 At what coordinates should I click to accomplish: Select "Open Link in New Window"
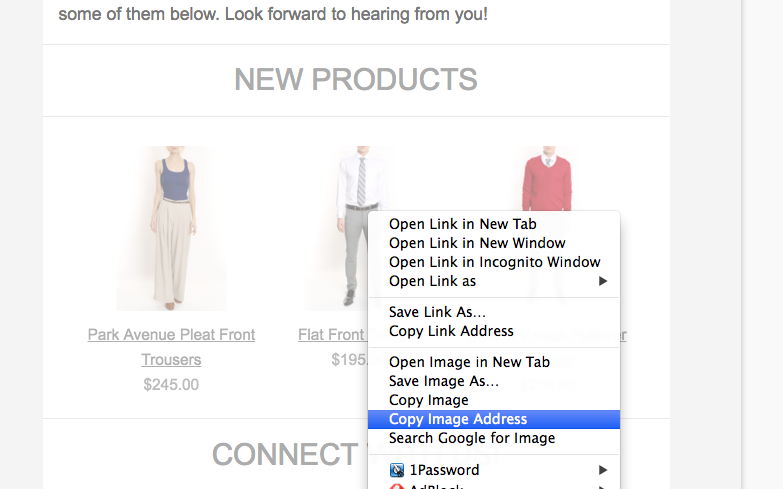coord(477,244)
